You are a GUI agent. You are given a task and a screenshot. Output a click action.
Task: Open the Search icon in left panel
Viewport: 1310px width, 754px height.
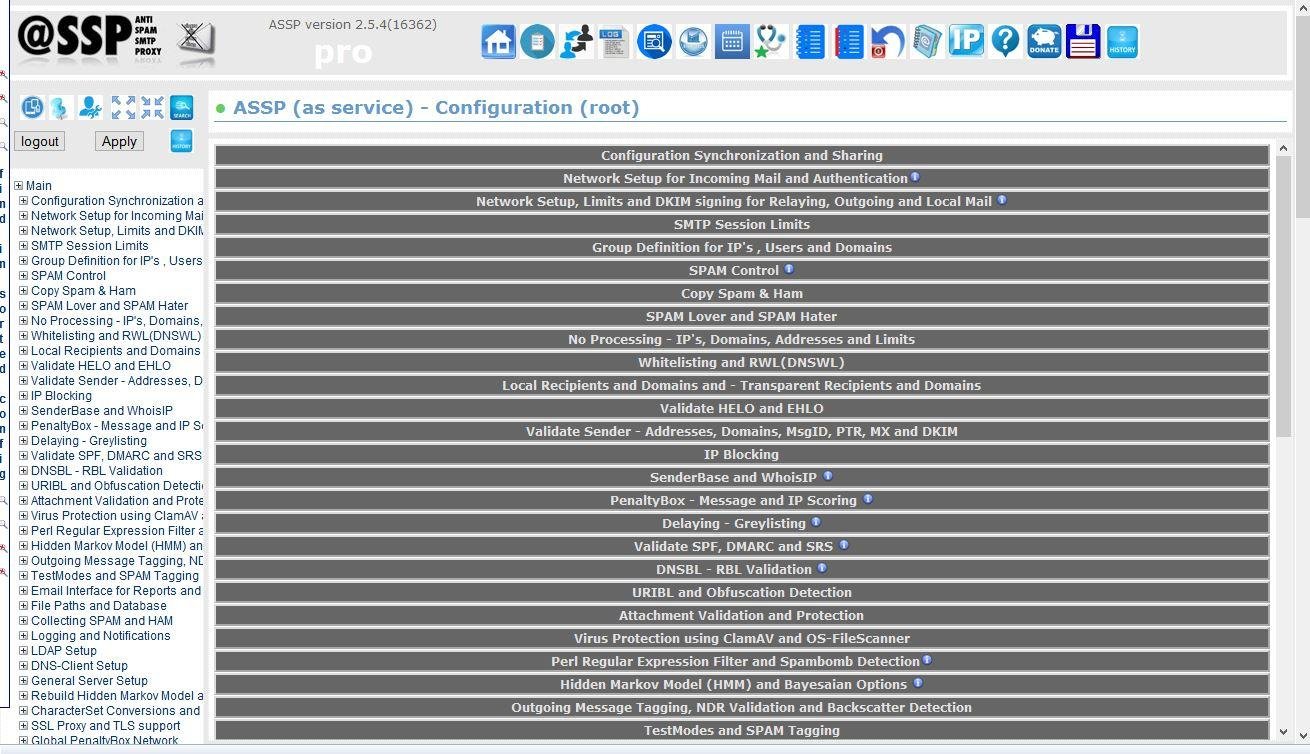coord(181,107)
